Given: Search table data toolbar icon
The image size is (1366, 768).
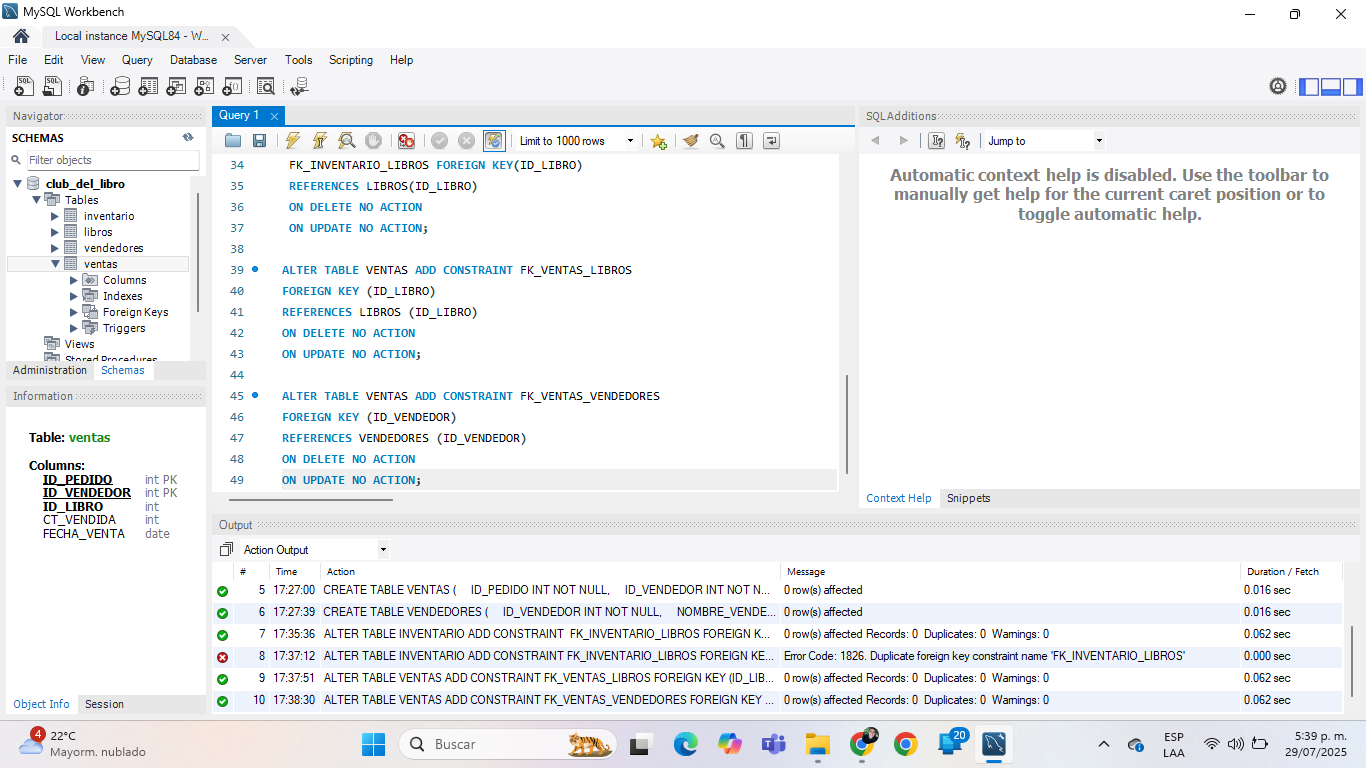Looking at the screenshot, I should coord(266,87).
